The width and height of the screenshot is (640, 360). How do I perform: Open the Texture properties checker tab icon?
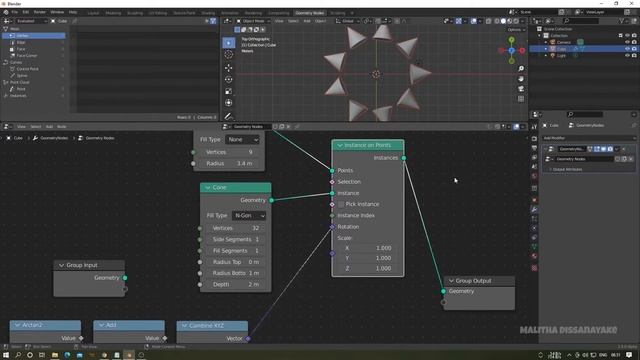pos(534,268)
